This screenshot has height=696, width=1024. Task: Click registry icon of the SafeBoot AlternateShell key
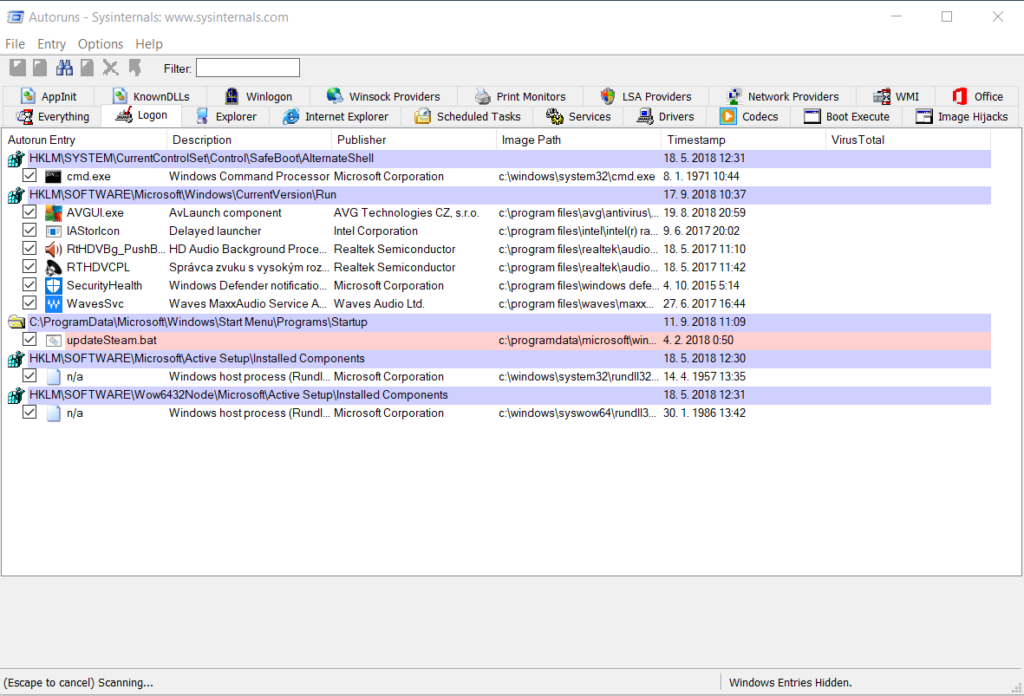(x=16, y=159)
